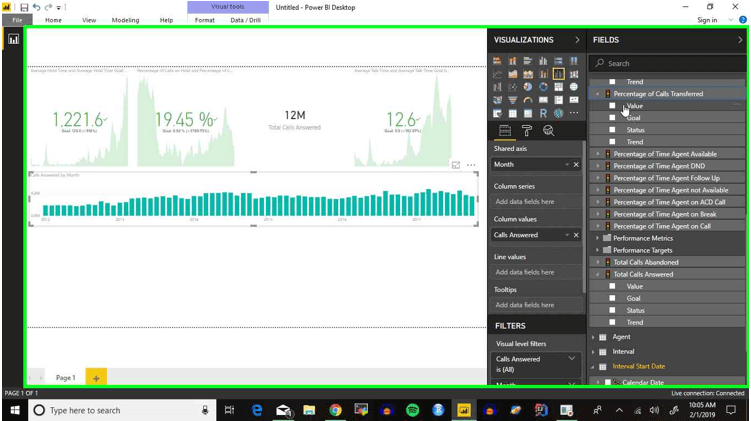Expand the Performance Targets folder
This screenshot has height=421, width=751.
click(x=598, y=250)
